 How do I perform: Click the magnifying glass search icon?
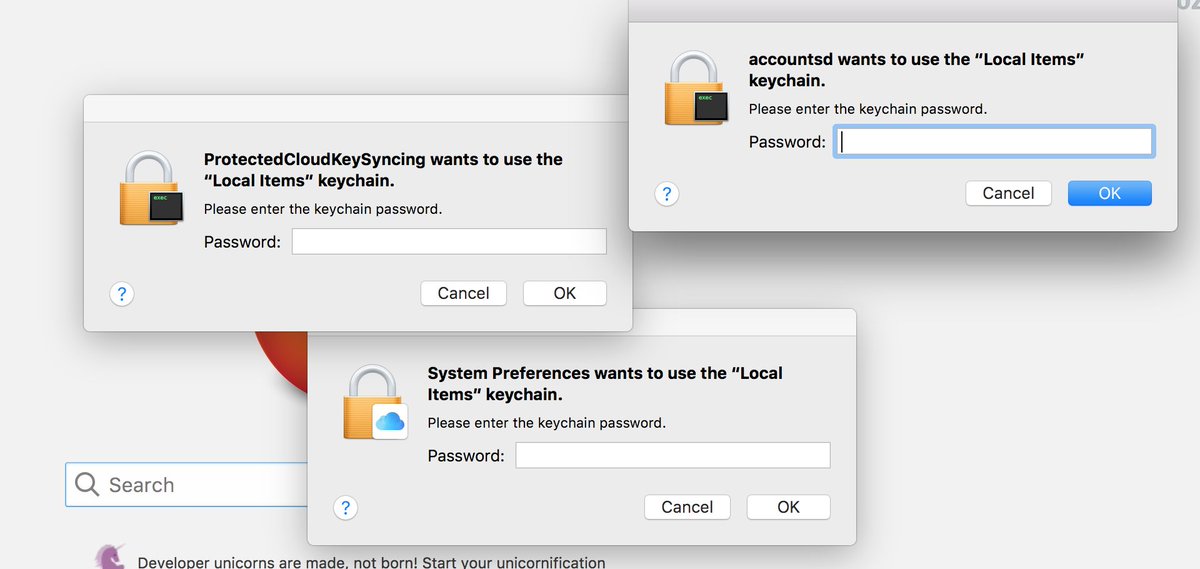coord(87,485)
